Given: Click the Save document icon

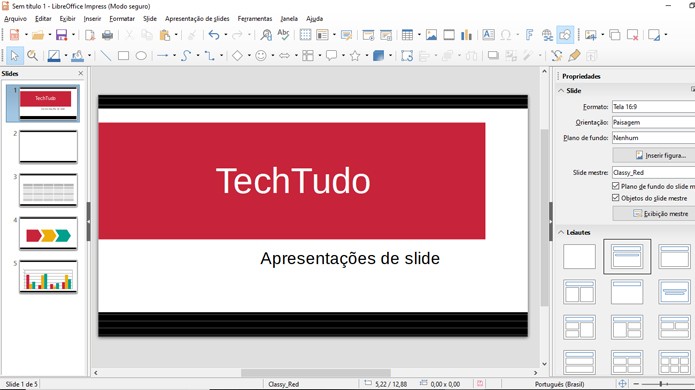Looking at the screenshot, I should click(x=61, y=35).
